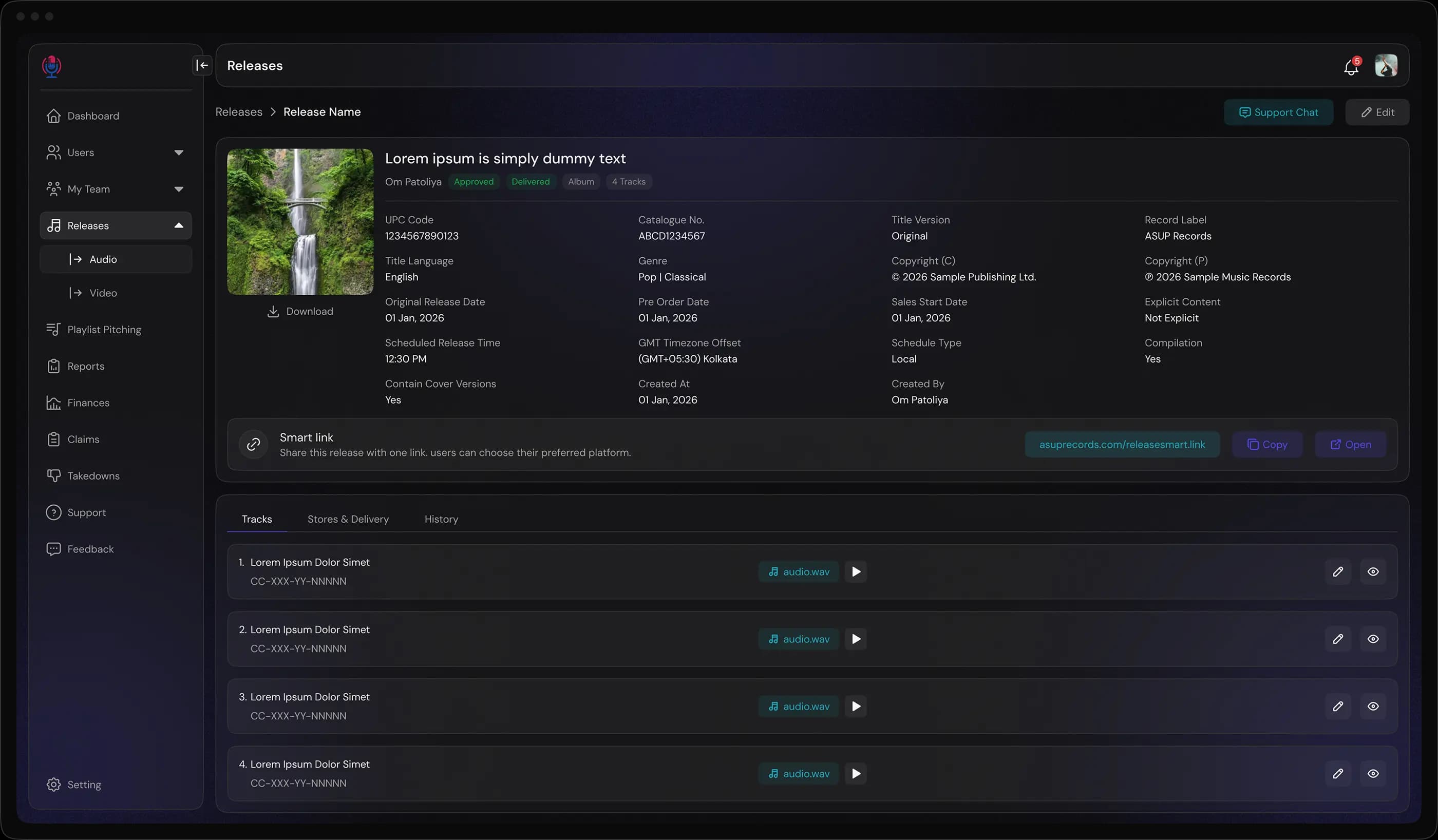Edit track 4 with pencil icon
This screenshot has height=840, width=1438.
click(1337, 773)
